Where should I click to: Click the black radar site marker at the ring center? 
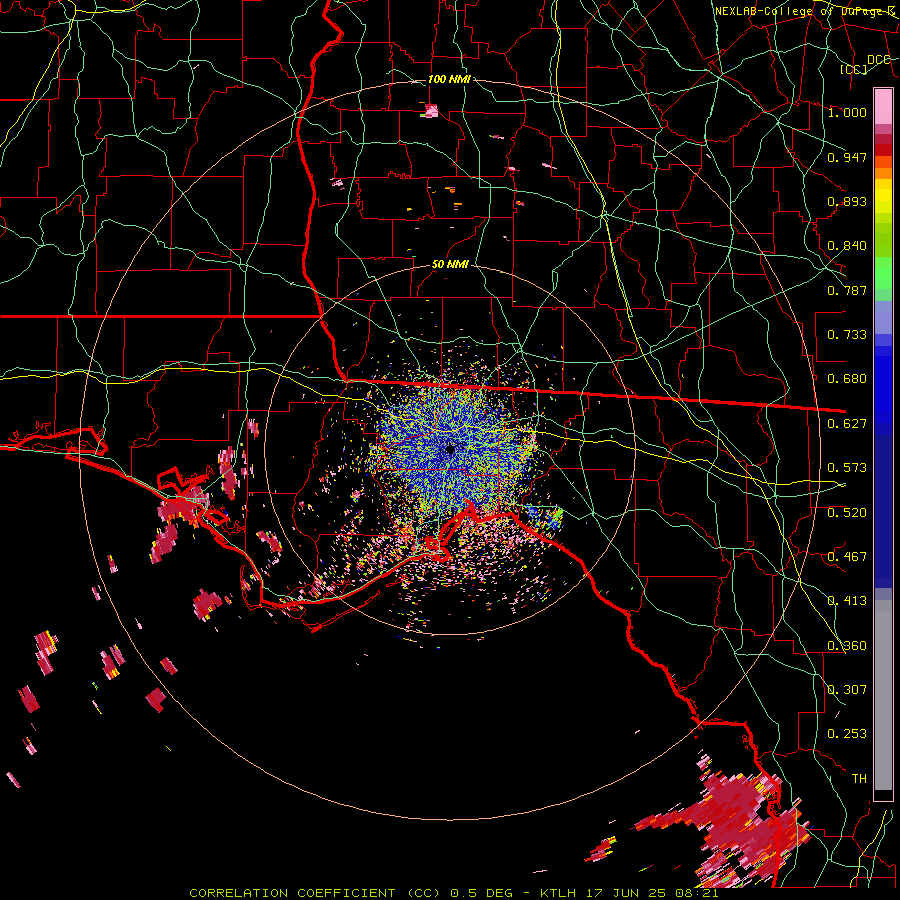coord(450,449)
